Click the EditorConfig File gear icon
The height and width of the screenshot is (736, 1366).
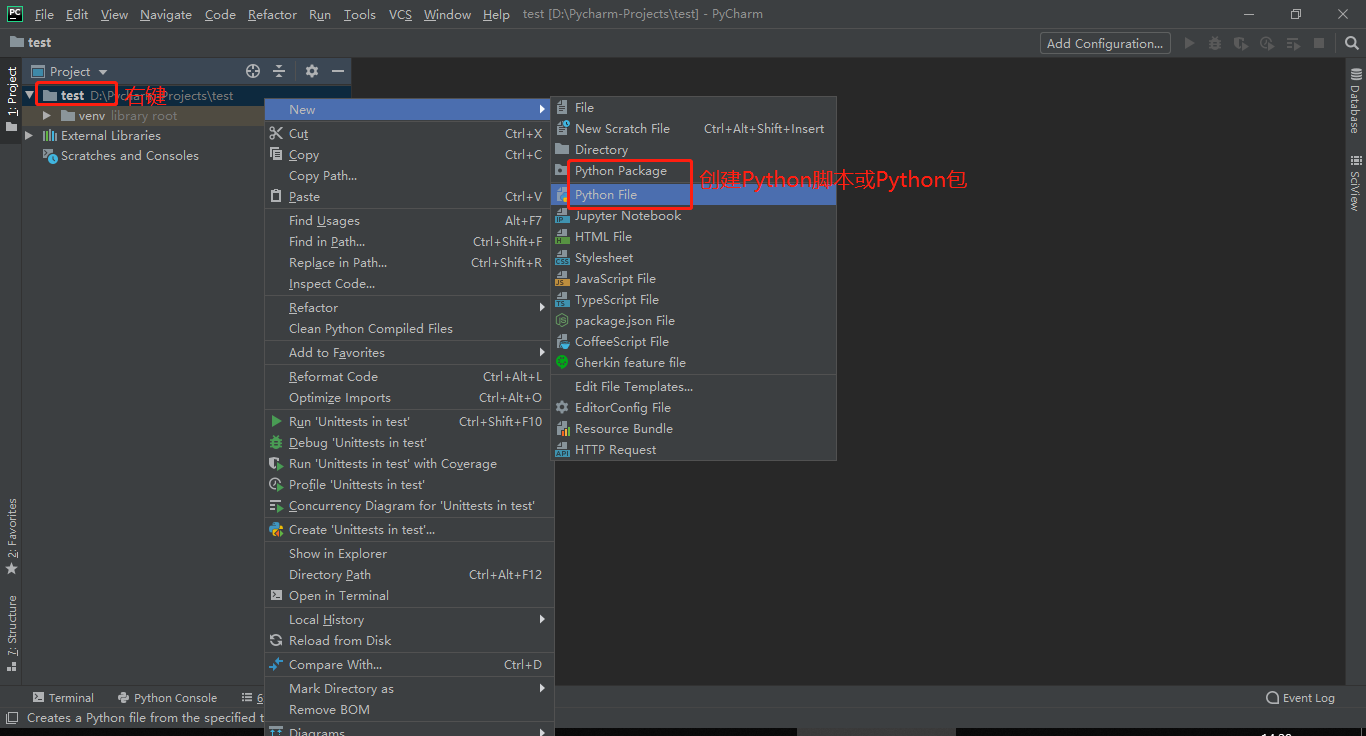click(x=562, y=408)
